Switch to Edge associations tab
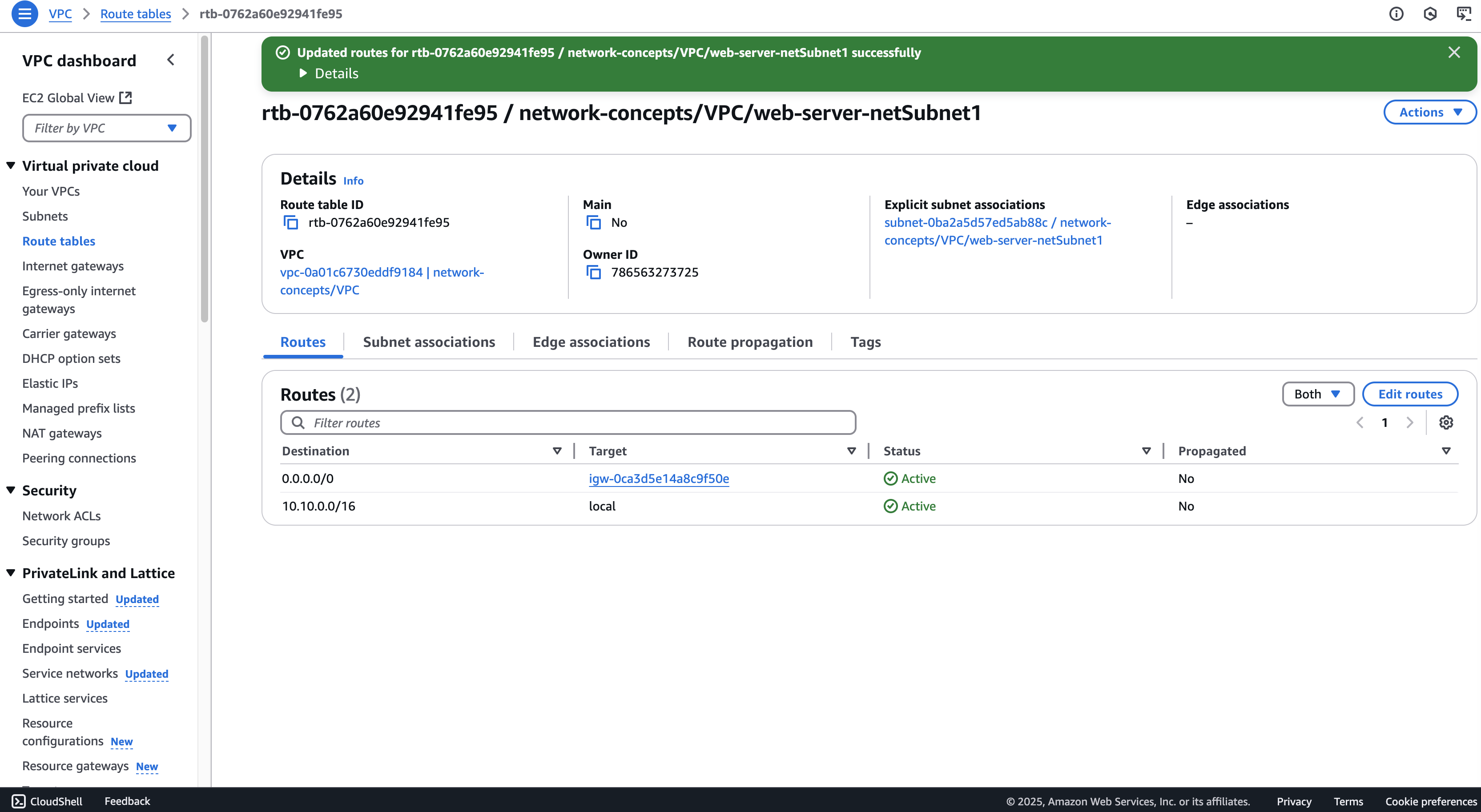Image resolution: width=1481 pixels, height=812 pixels. pos(591,342)
